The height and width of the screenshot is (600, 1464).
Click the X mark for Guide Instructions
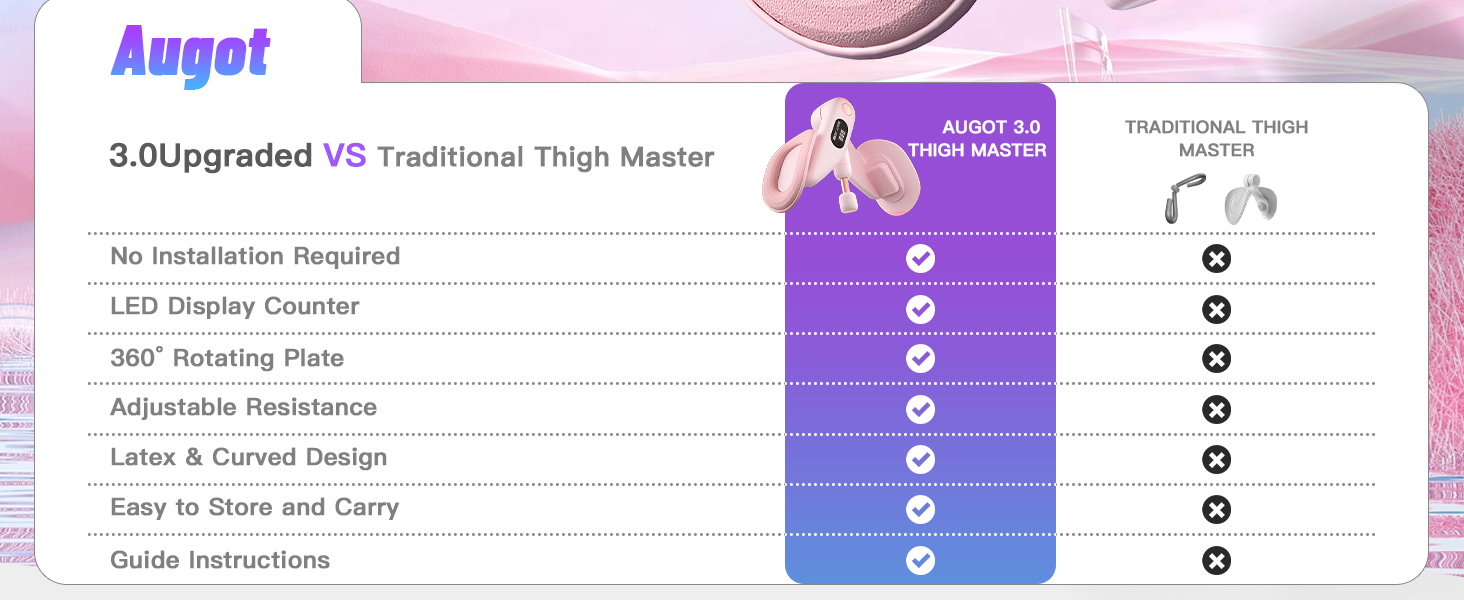(1216, 560)
